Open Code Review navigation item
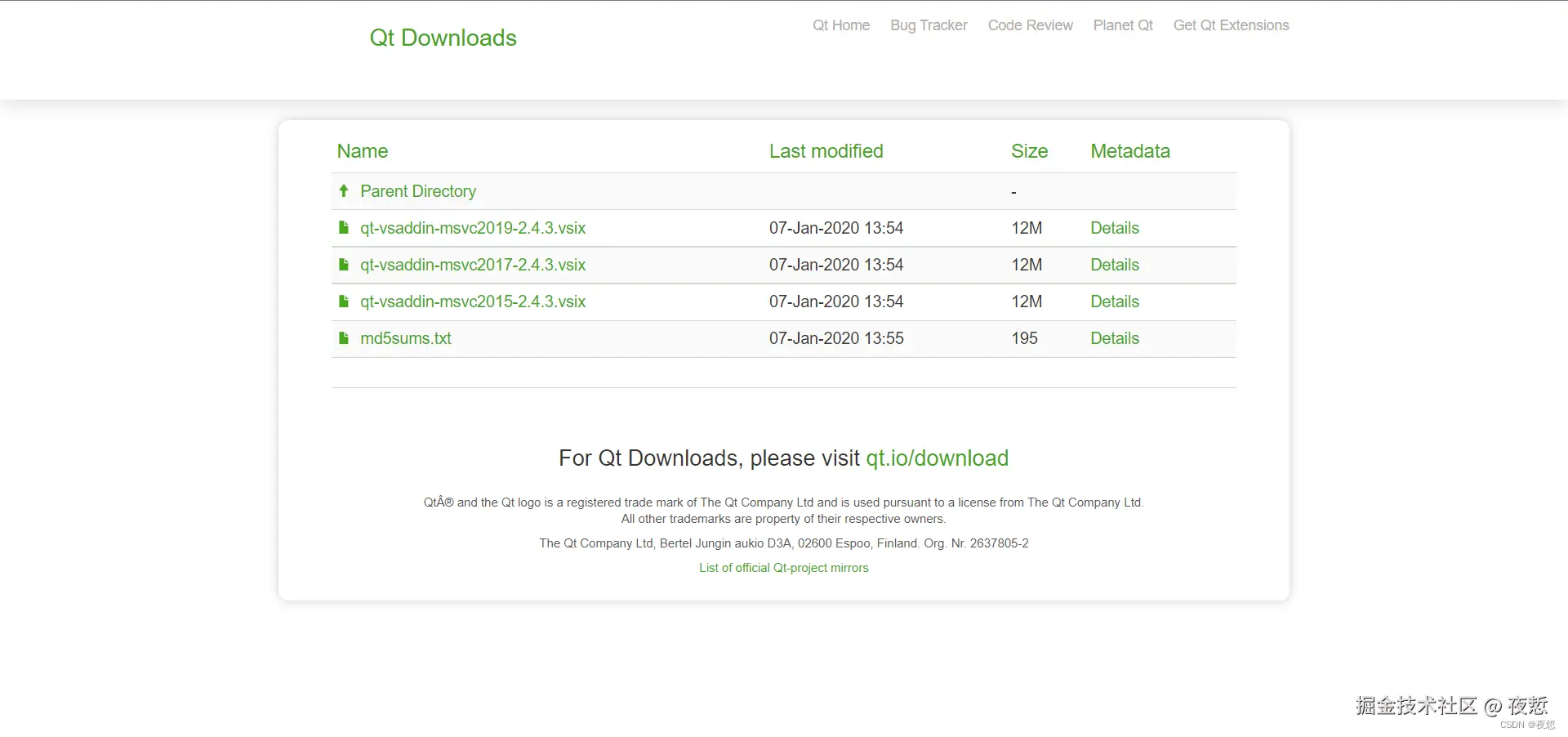The height and width of the screenshot is (737, 1568). (1031, 25)
